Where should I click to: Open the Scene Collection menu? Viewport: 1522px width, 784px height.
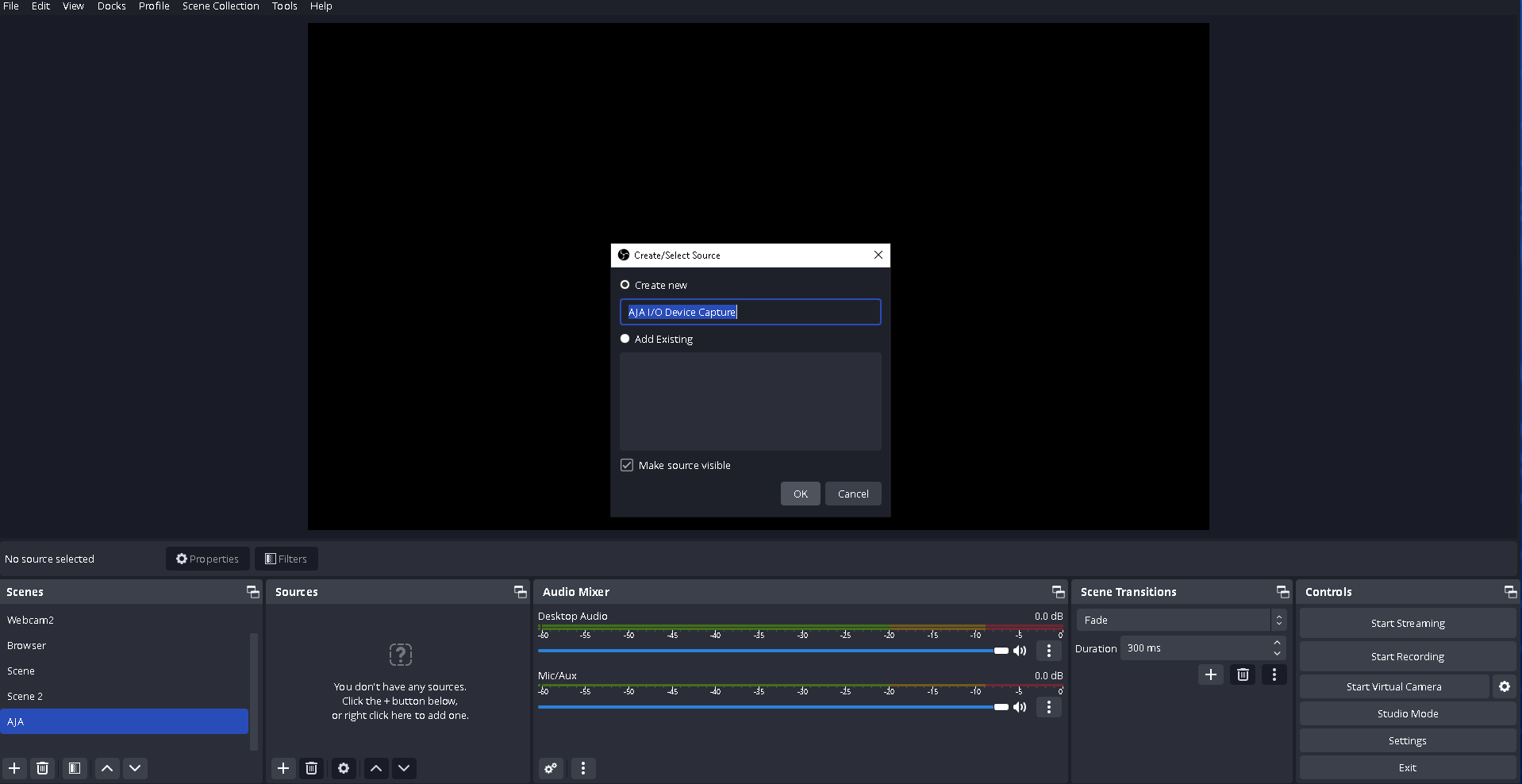click(x=221, y=6)
